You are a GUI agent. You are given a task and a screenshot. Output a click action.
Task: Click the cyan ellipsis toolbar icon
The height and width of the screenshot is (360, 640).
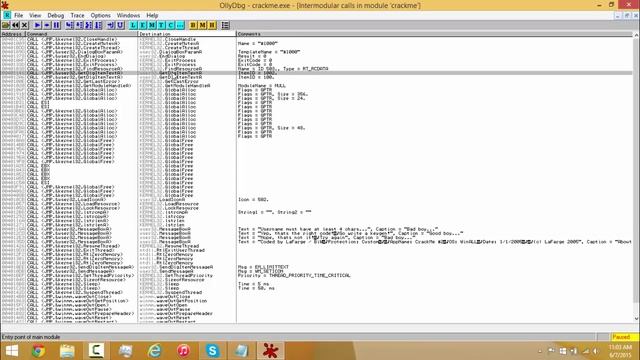click(180, 25)
